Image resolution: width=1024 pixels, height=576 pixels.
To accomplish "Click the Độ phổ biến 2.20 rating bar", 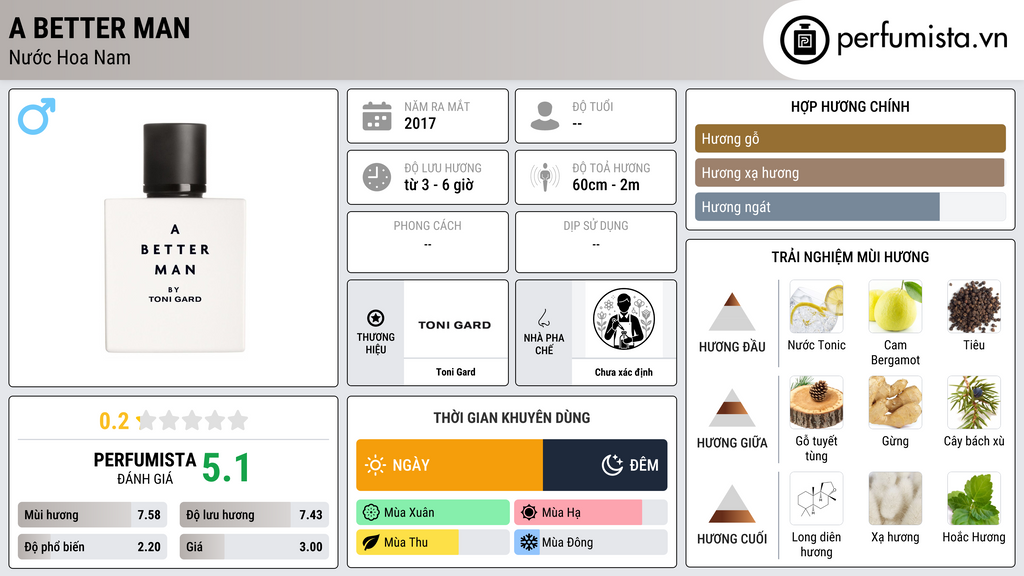I will [93, 547].
